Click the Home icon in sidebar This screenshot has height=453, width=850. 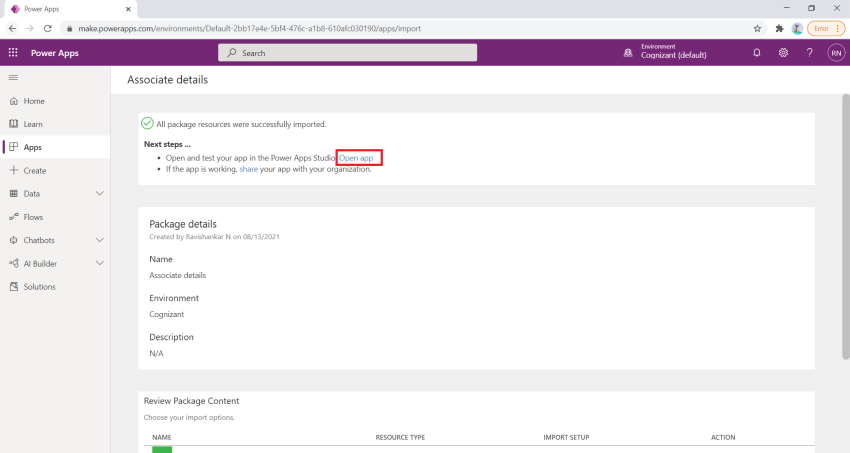pos(14,101)
